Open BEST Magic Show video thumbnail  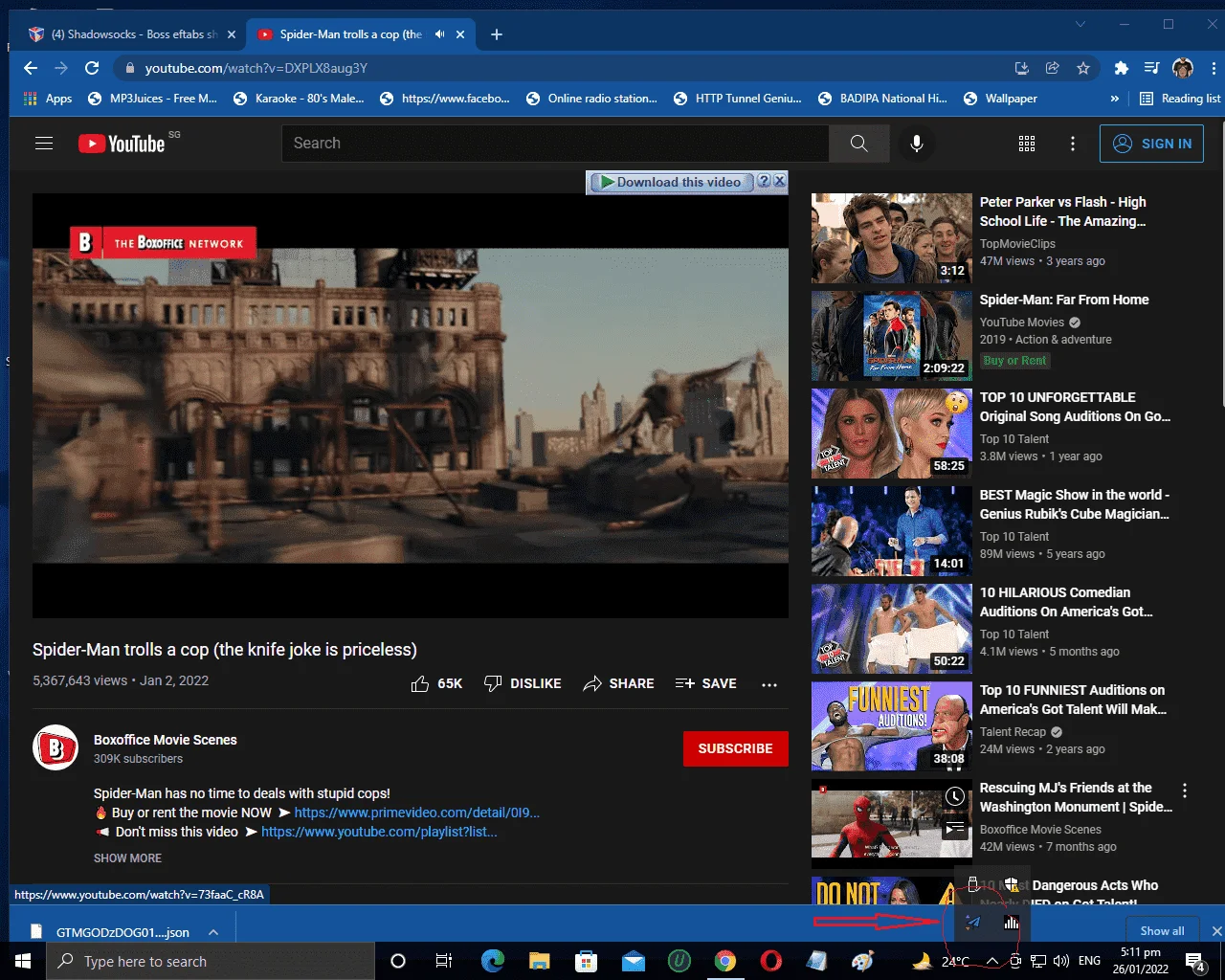pyautogui.click(x=892, y=531)
